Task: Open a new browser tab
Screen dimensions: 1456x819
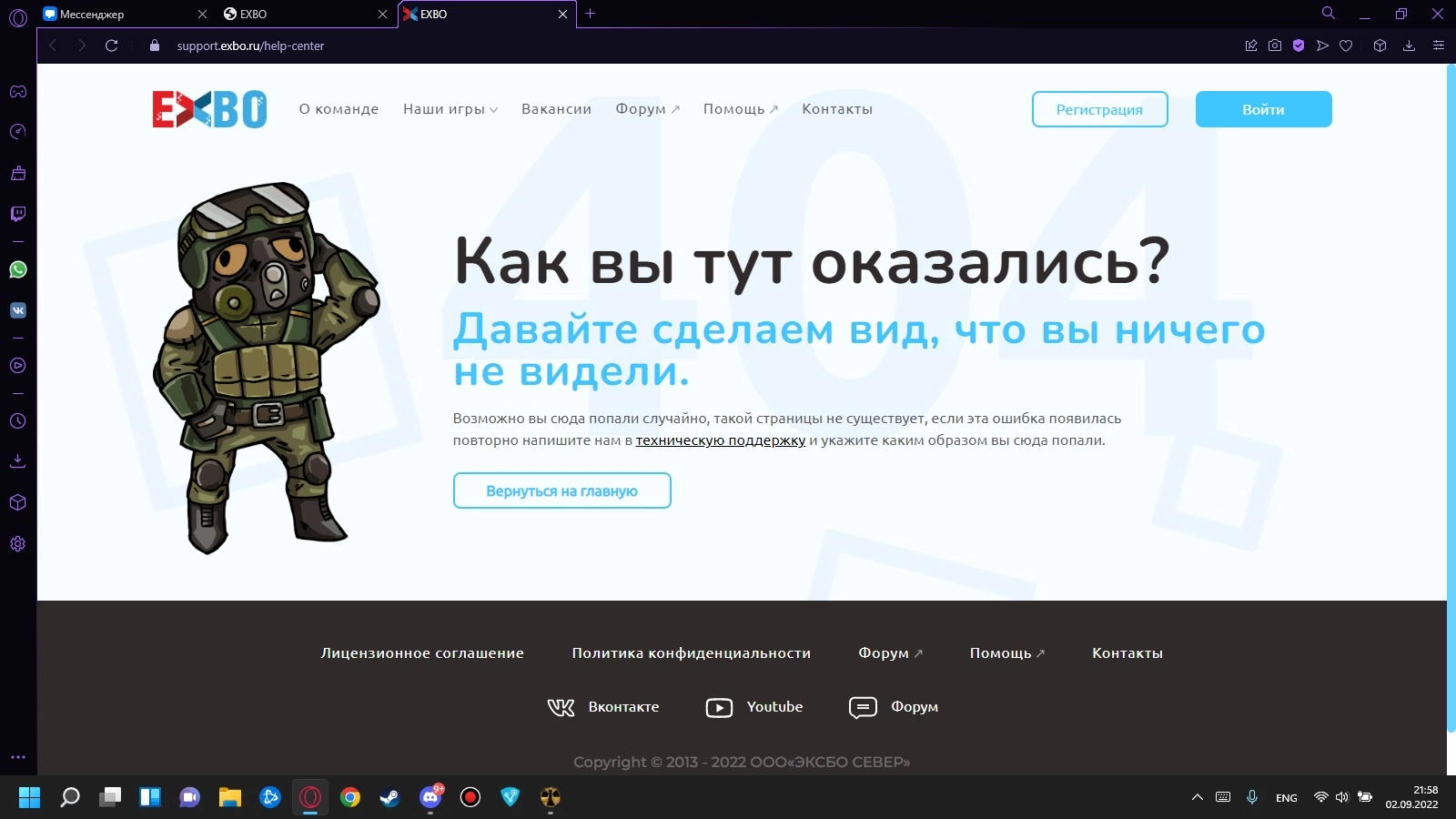Action: click(x=590, y=14)
